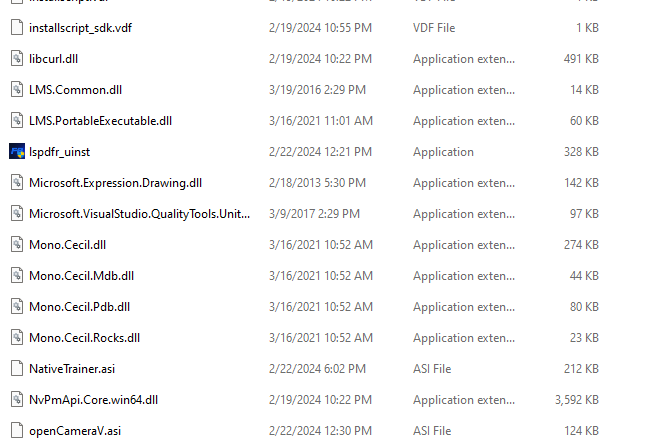Click the VDF File type of installscript_sdk.vdf

434,28
